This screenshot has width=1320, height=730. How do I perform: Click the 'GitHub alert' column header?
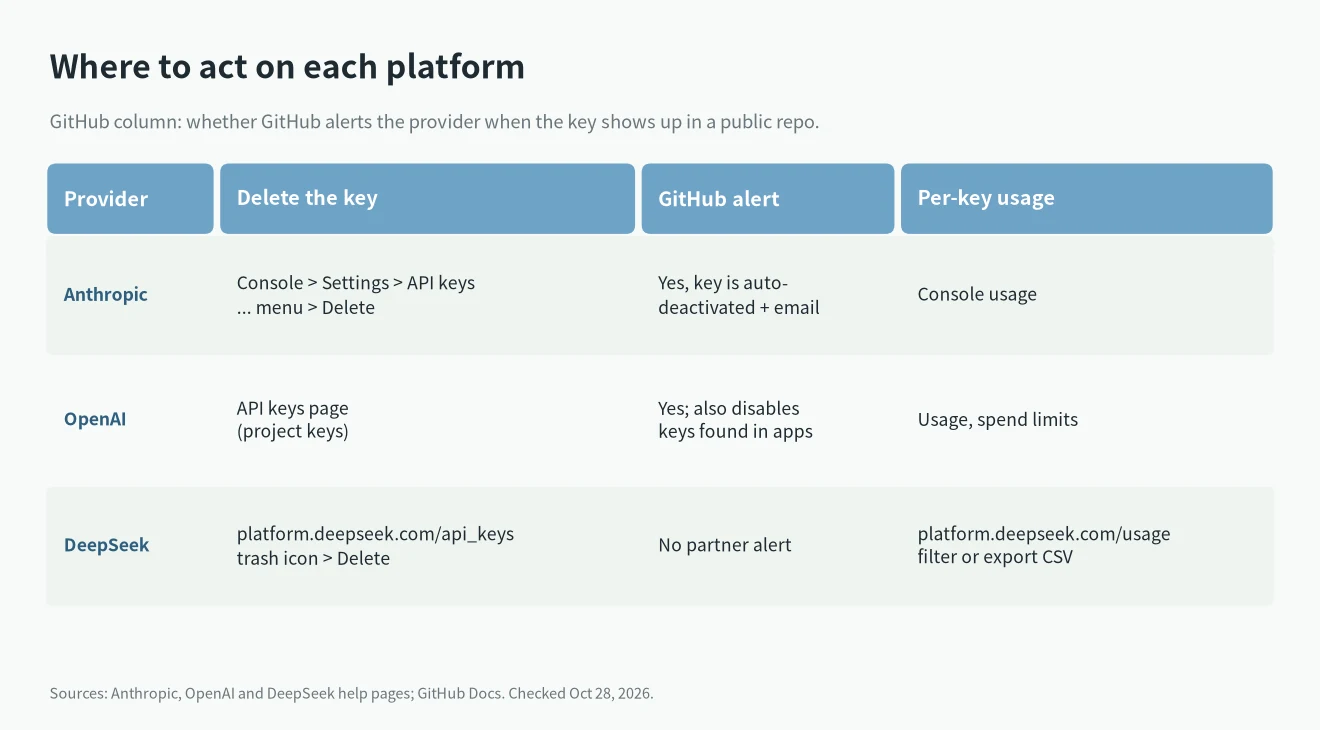768,198
